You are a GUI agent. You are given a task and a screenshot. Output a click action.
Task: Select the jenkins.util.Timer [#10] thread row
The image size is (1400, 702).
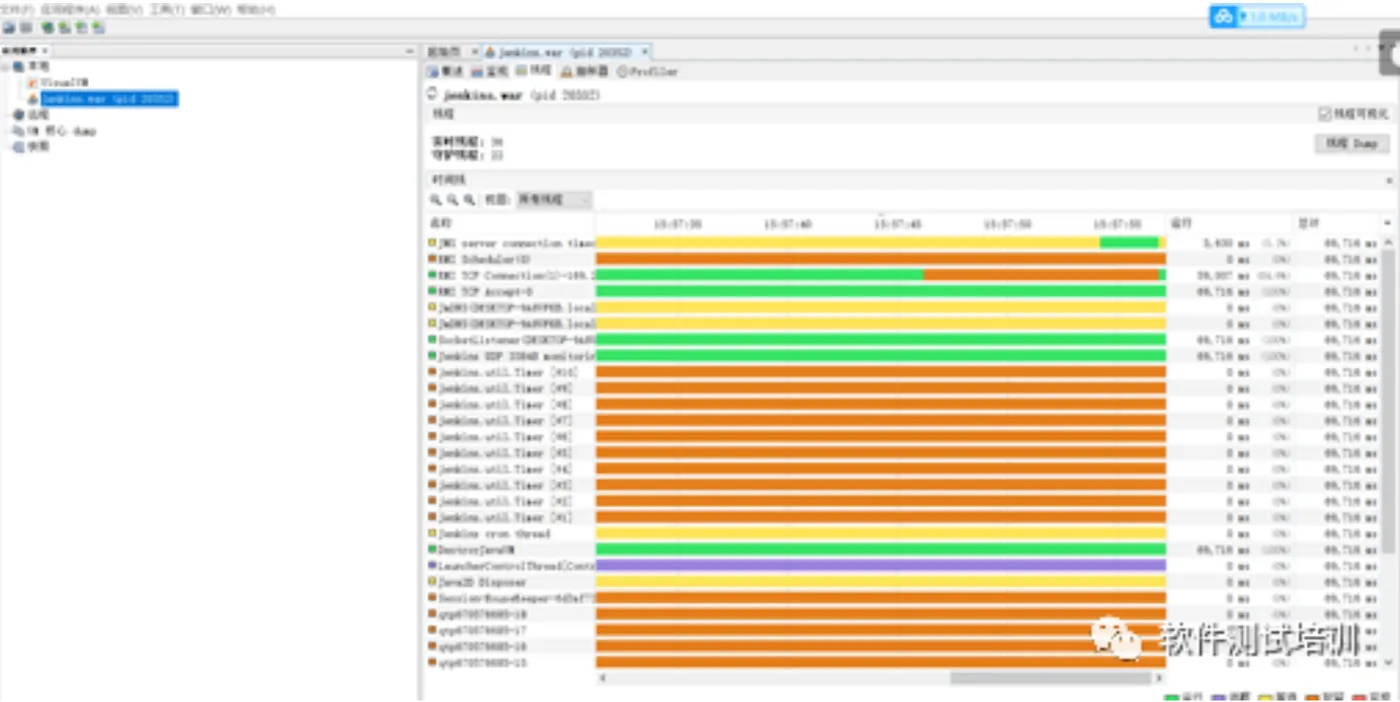pyautogui.click(x=904, y=372)
